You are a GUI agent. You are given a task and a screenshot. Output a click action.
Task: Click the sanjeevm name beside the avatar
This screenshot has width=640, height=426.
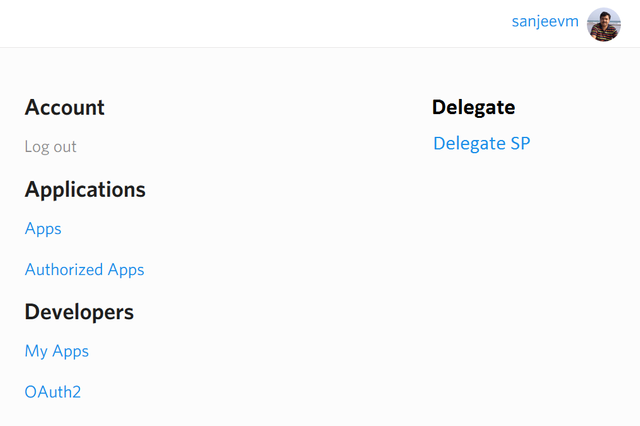click(x=545, y=21)
